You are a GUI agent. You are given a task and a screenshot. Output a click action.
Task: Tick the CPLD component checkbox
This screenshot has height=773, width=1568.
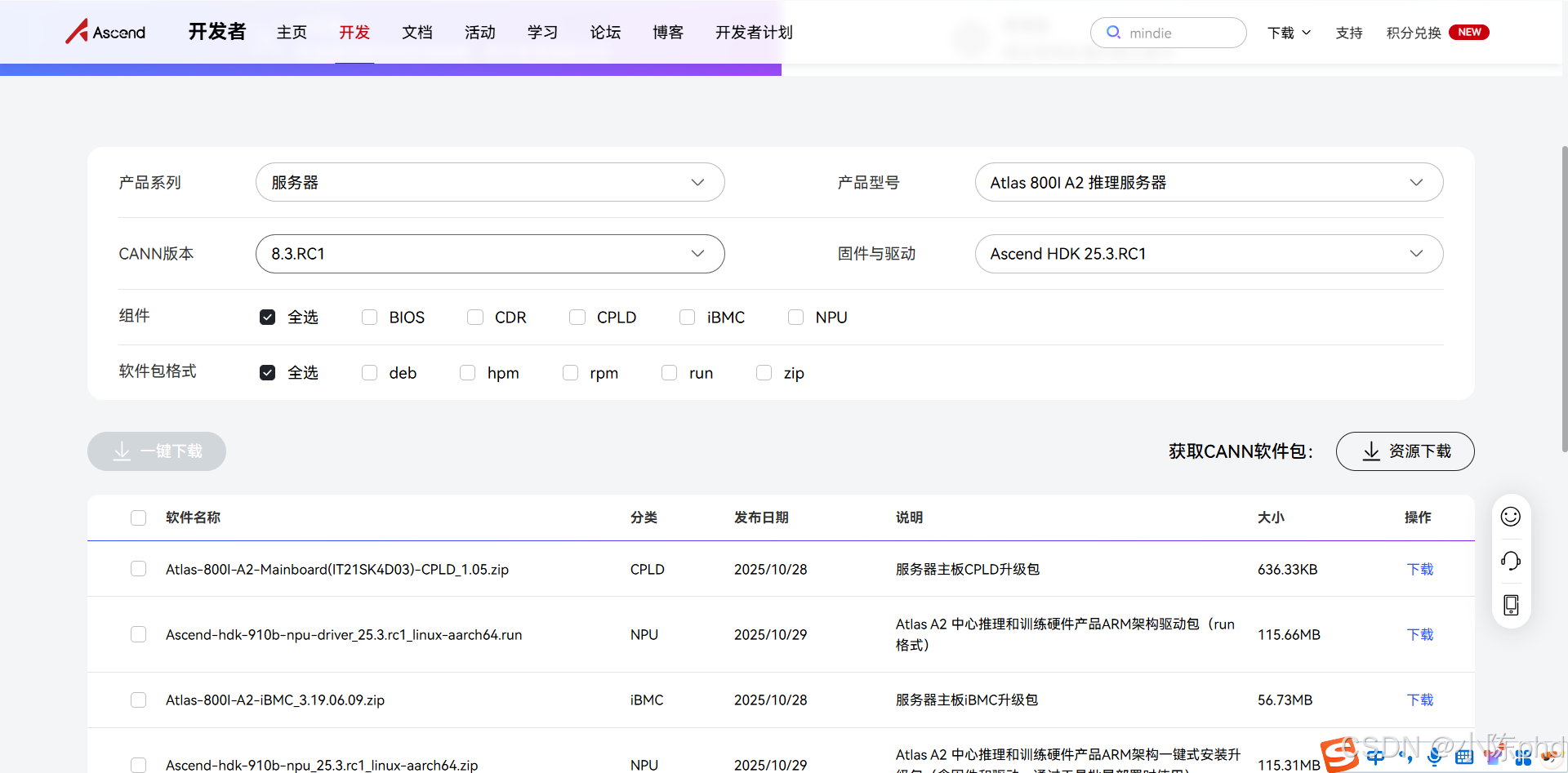[x=577, y=317]
